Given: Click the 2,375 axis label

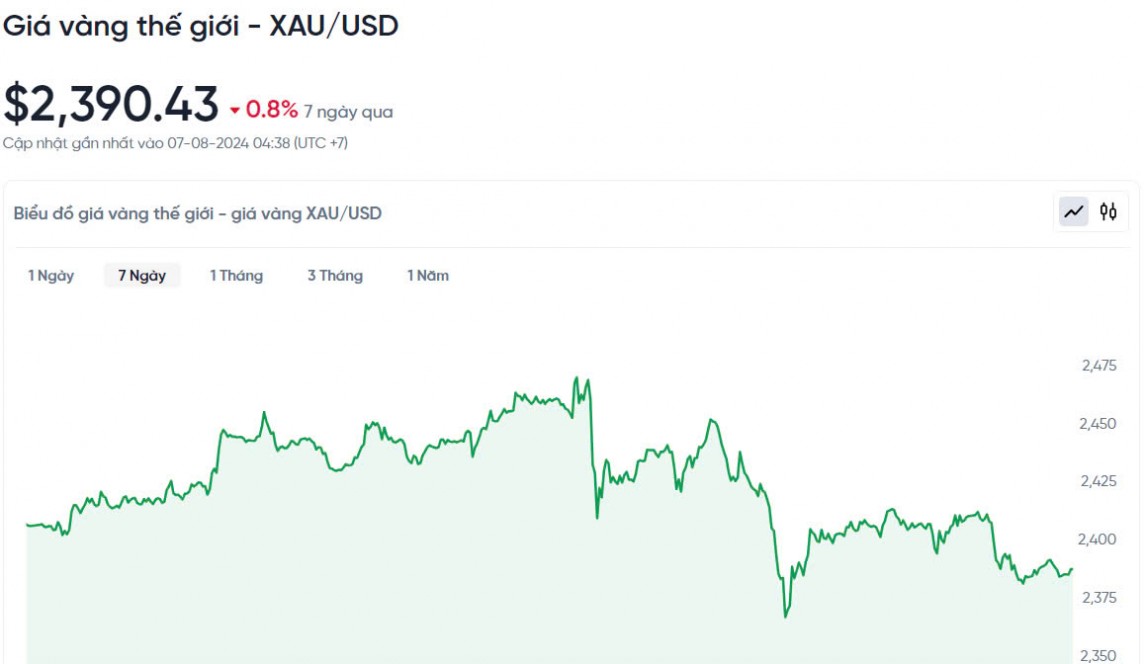Looking at the screenshot, I should pyautogui.click(x=1099, y=598).
